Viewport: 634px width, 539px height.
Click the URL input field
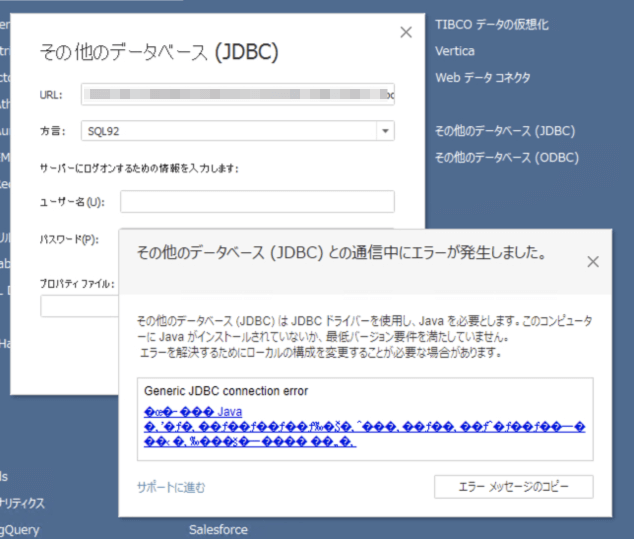point(238,95)
